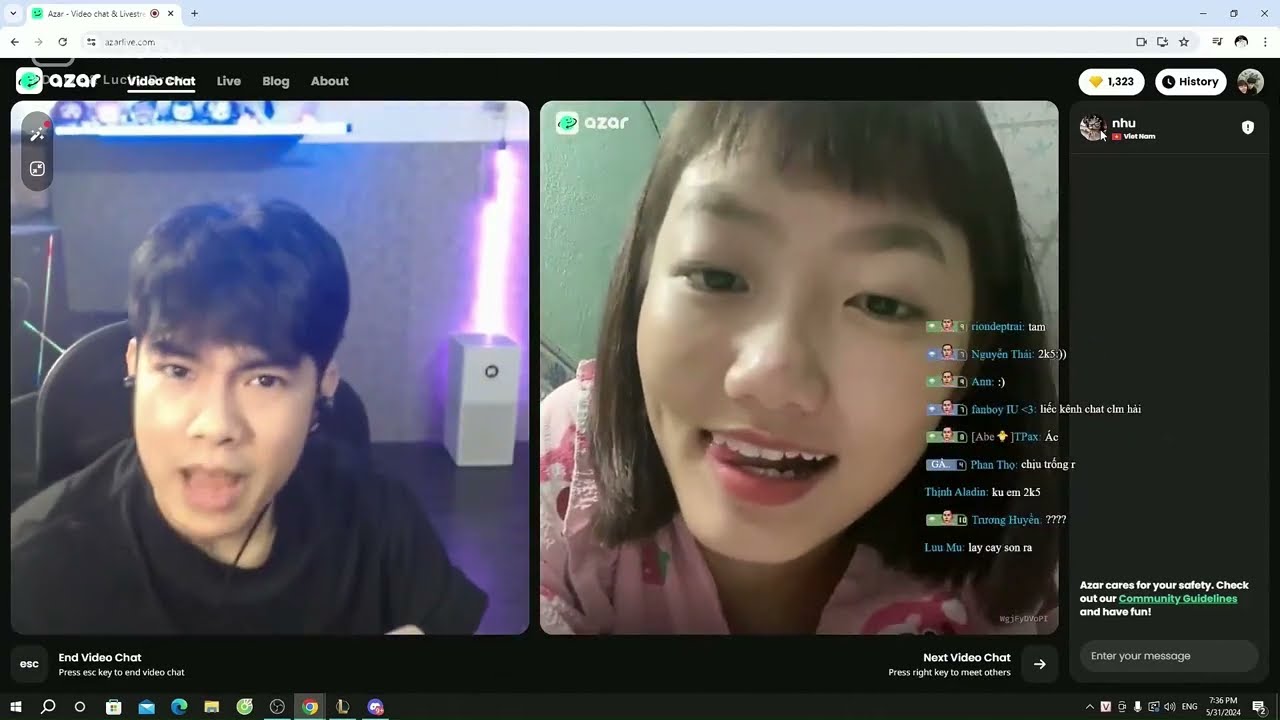Open the Mail app in the taskbar
The width and height of the screenshot is (1280, 720).
click(146, 707)
